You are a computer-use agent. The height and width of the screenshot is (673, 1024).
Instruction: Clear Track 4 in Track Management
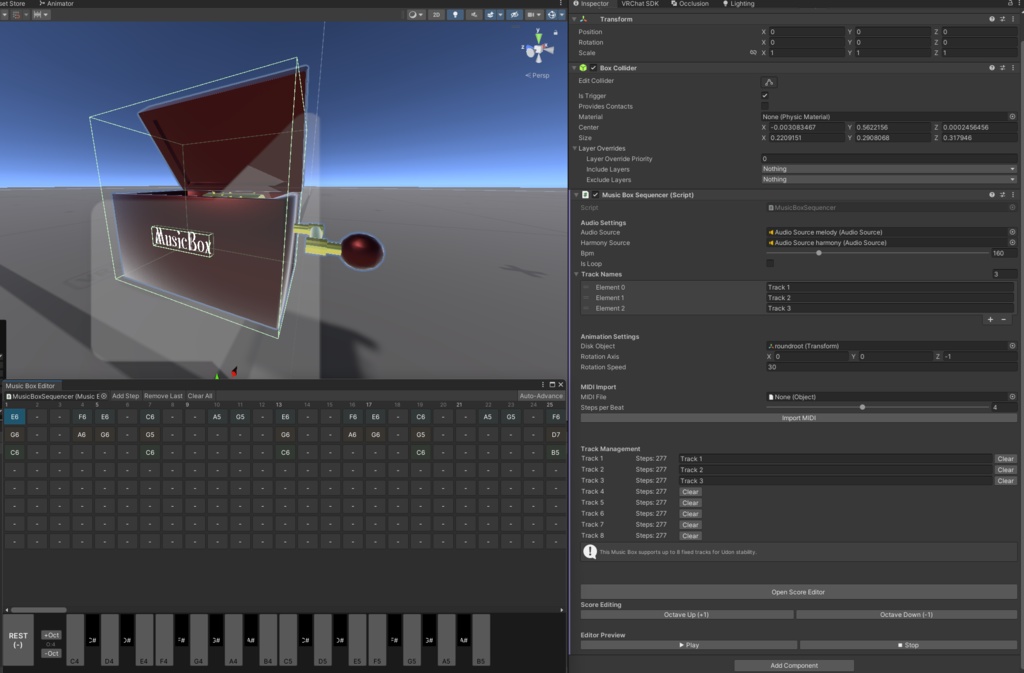pos(690,492)
